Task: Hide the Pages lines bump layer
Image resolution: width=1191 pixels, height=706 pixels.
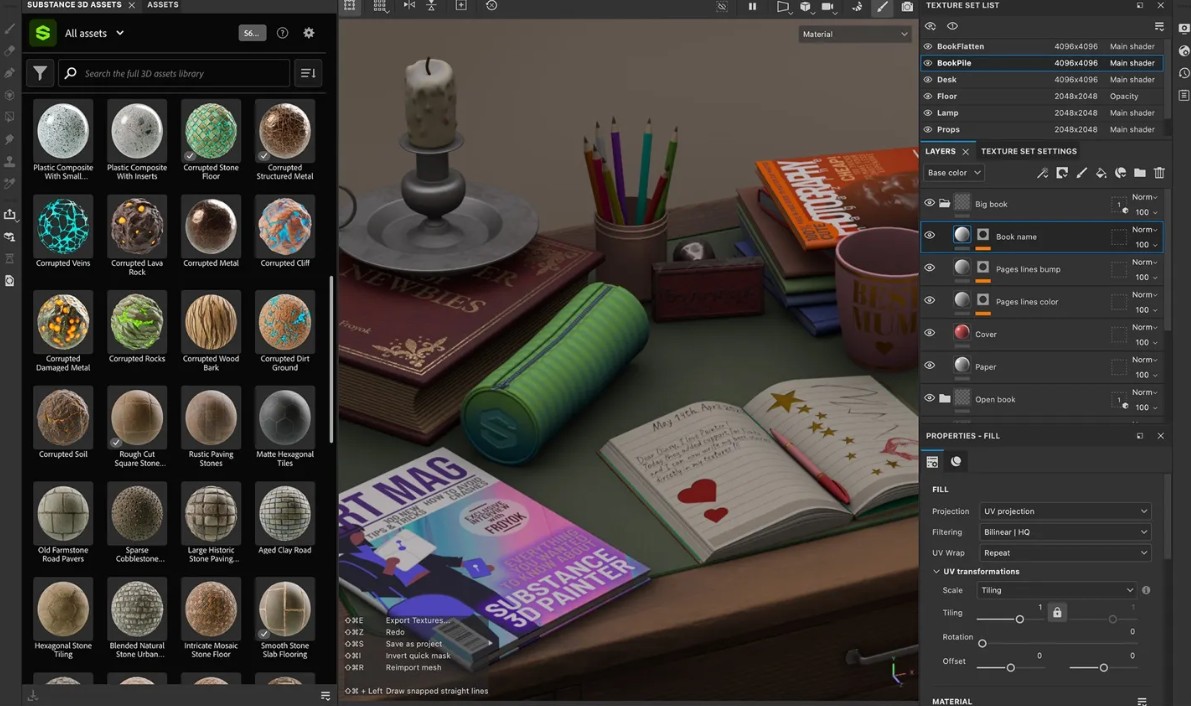Action: 929,268
